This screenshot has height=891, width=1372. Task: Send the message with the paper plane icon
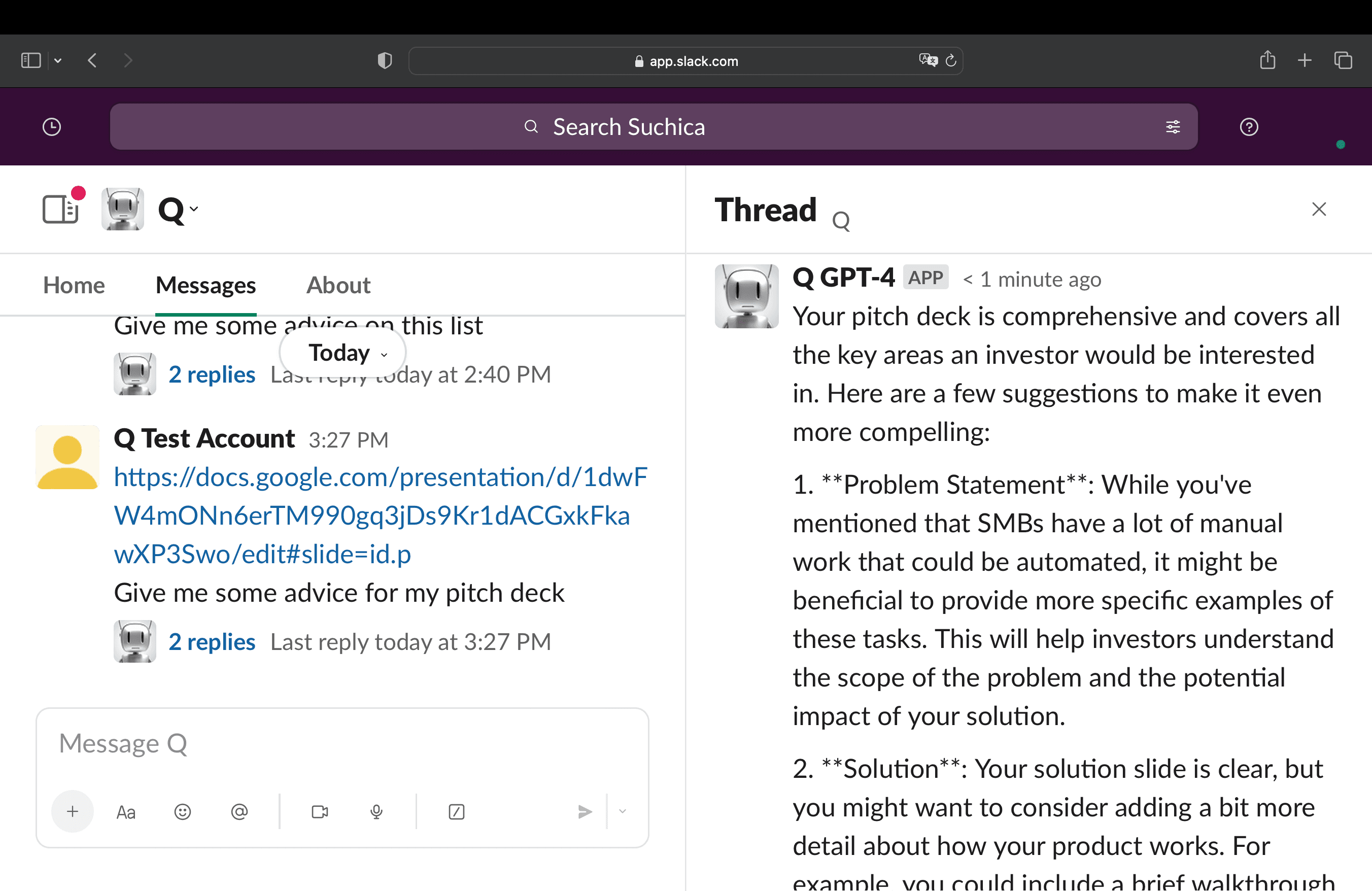(585, 811)
